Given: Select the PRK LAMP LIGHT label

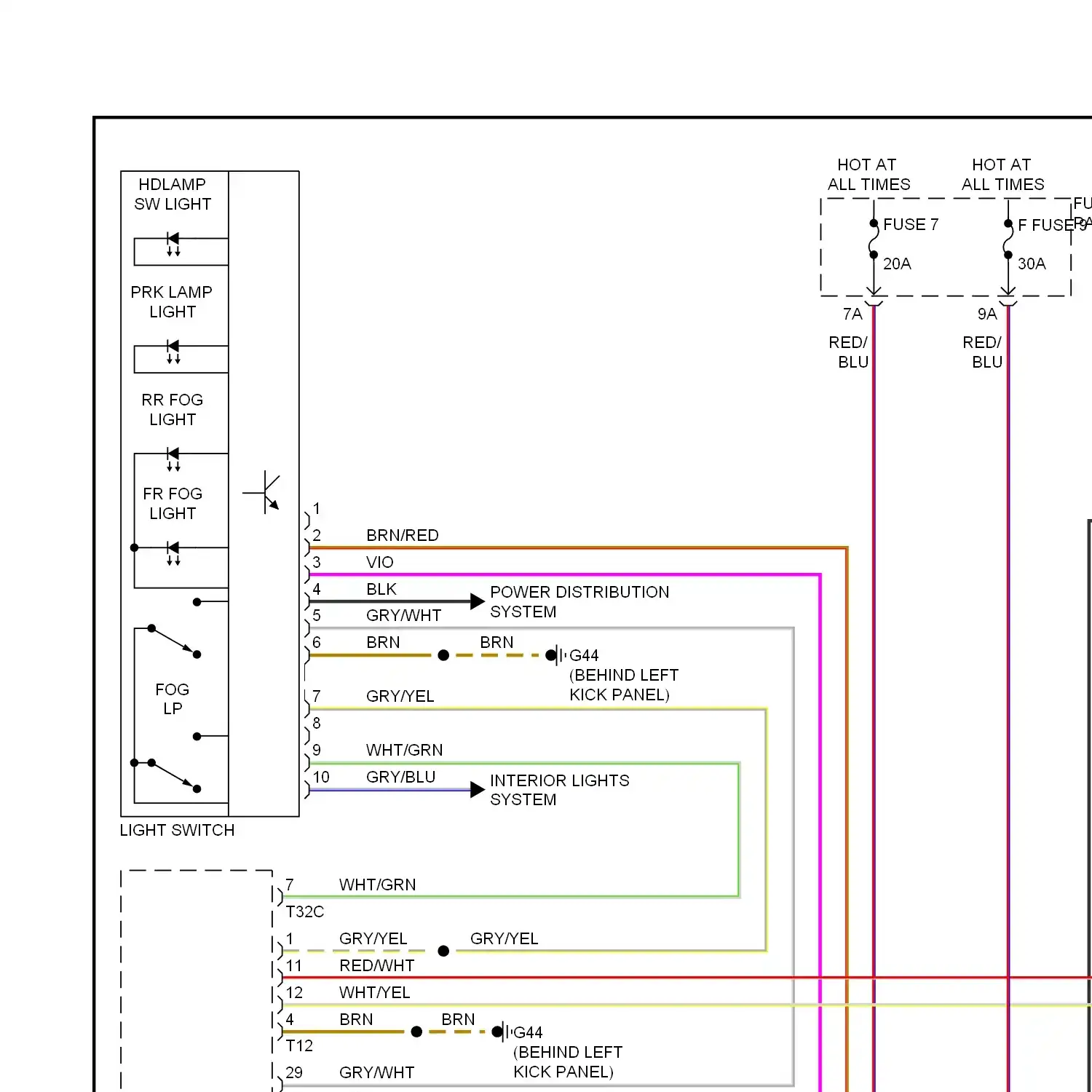Looking at the screenshot, I should 172,302.
